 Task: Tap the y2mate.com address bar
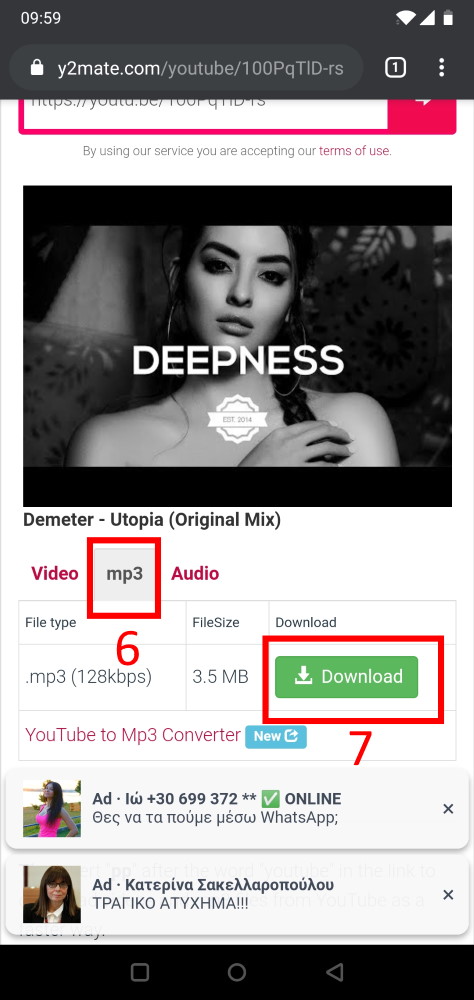tap(186, 68)
